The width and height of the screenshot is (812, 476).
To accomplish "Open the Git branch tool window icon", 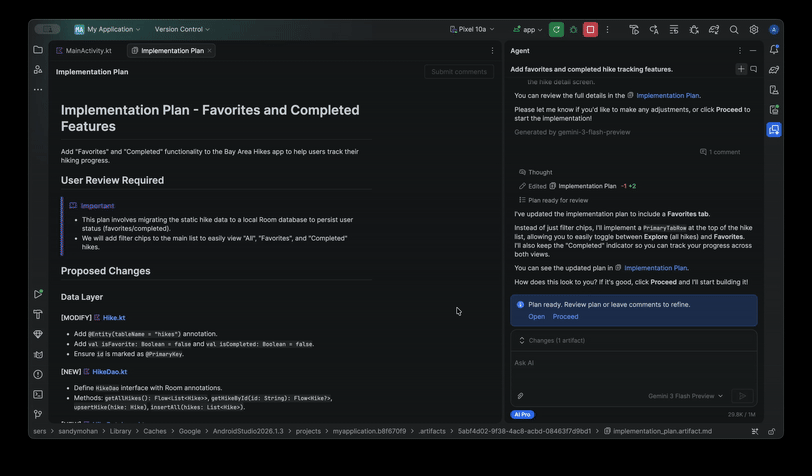I will point(38,414).
